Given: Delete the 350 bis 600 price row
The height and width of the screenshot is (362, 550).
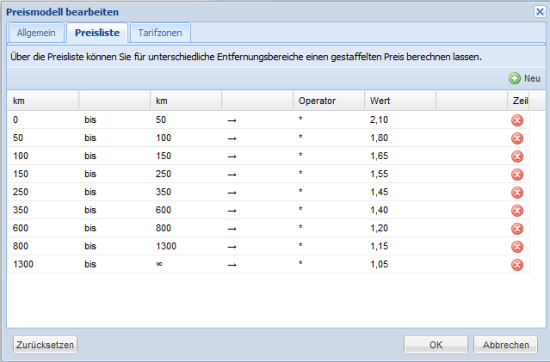Looking at the screenshot, I should (x=517, y=210).
